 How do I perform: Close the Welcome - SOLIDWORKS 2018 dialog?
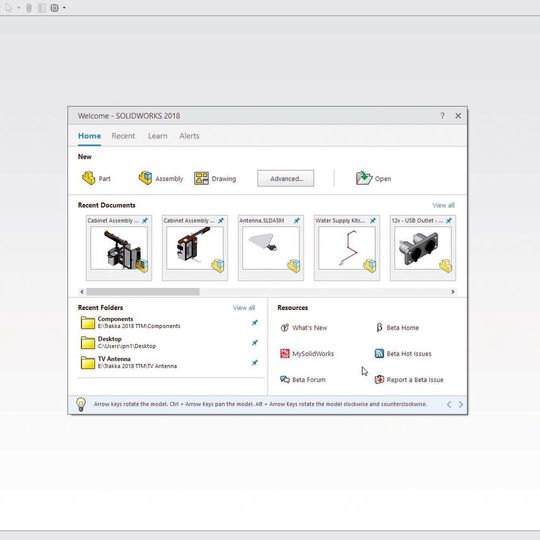[458, 116]
